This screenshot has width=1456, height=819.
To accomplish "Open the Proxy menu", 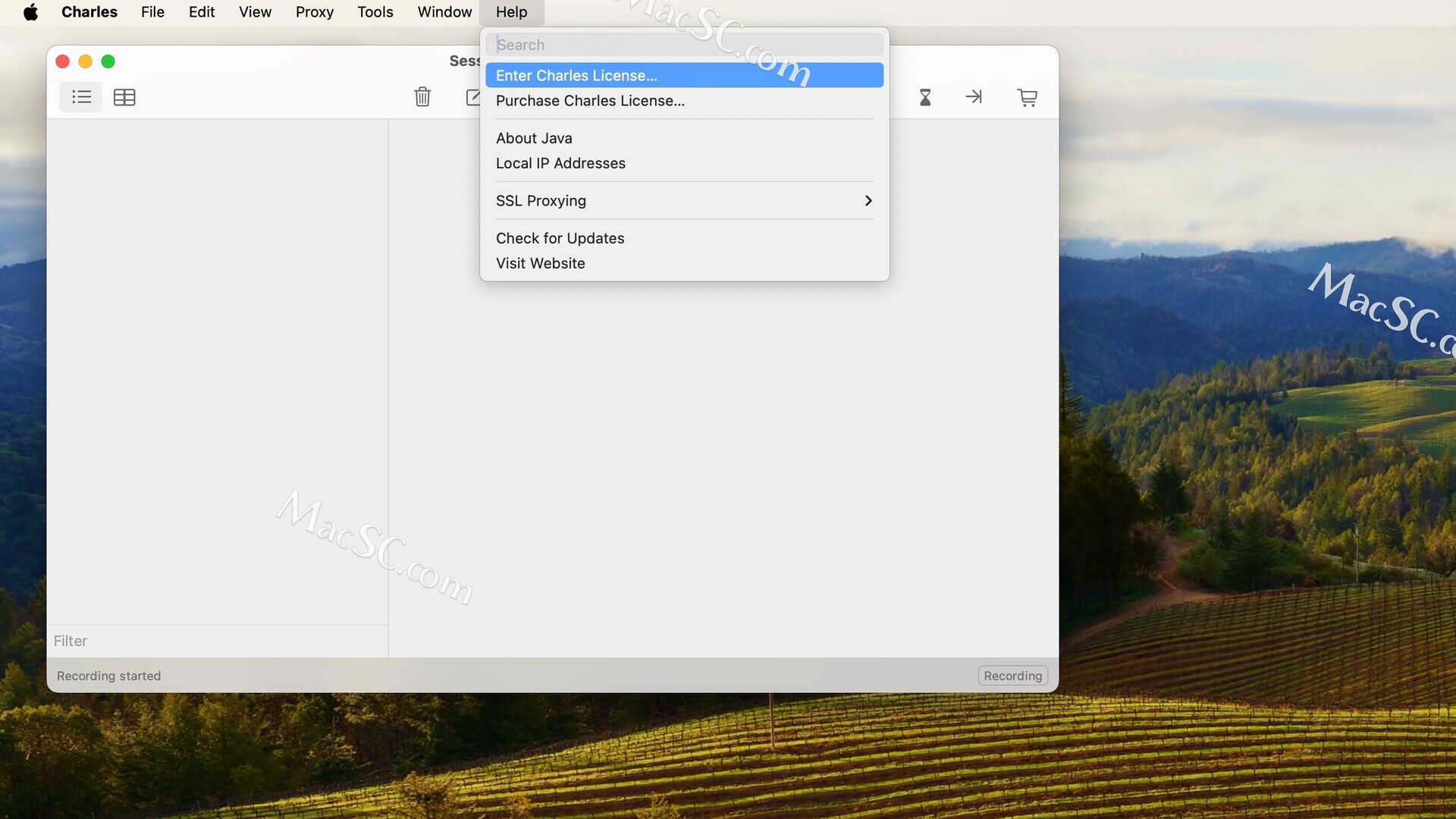I will tap(315, 12).
